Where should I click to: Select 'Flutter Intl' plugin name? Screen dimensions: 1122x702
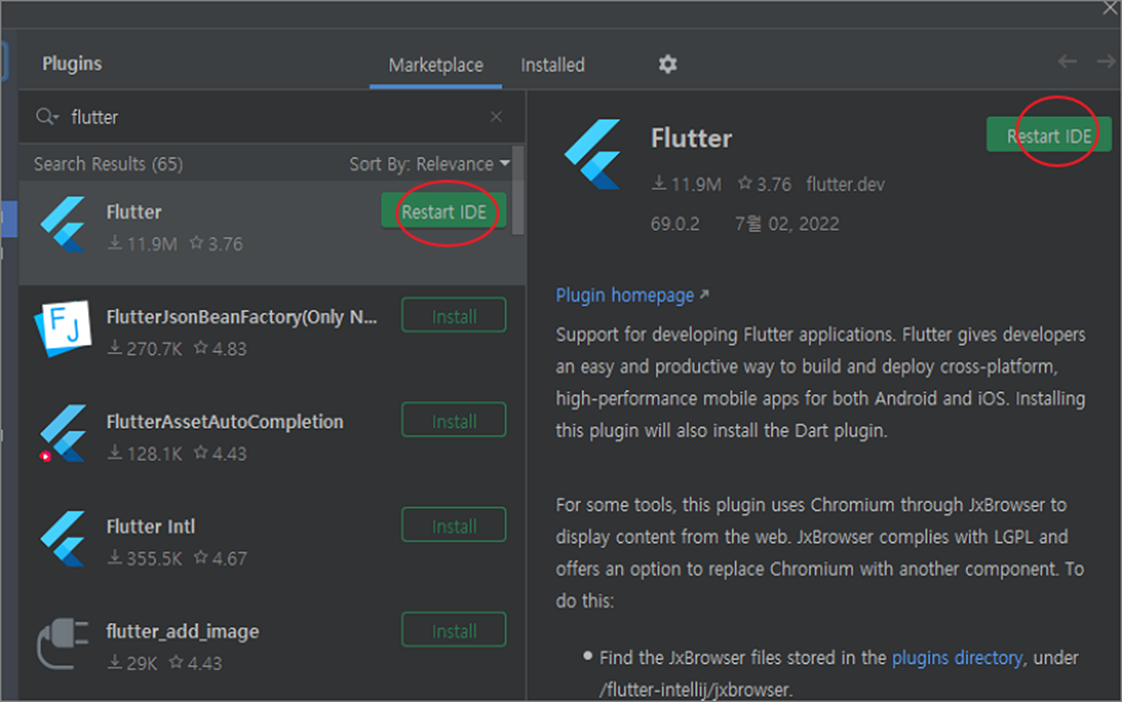click(x=150, y=527)
